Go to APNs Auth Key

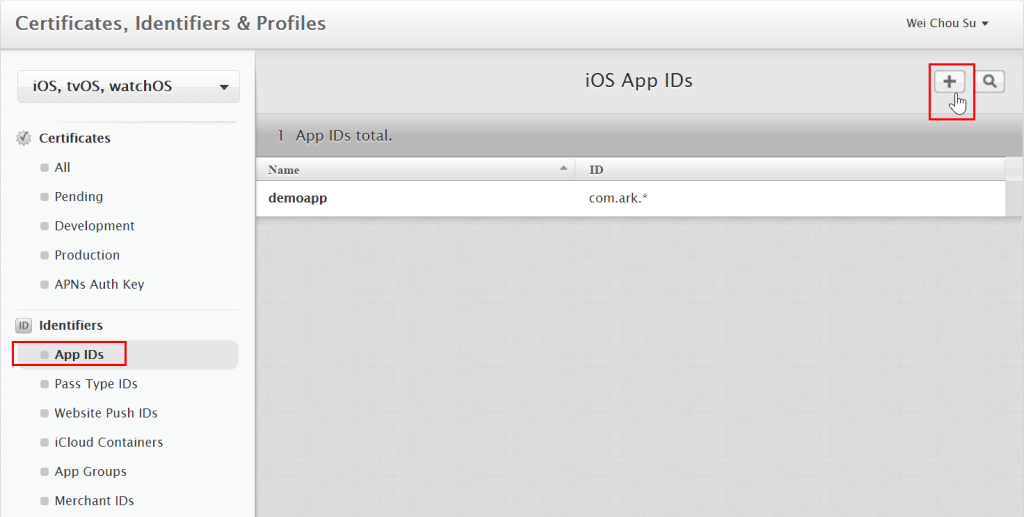click(x=99, y=285)
